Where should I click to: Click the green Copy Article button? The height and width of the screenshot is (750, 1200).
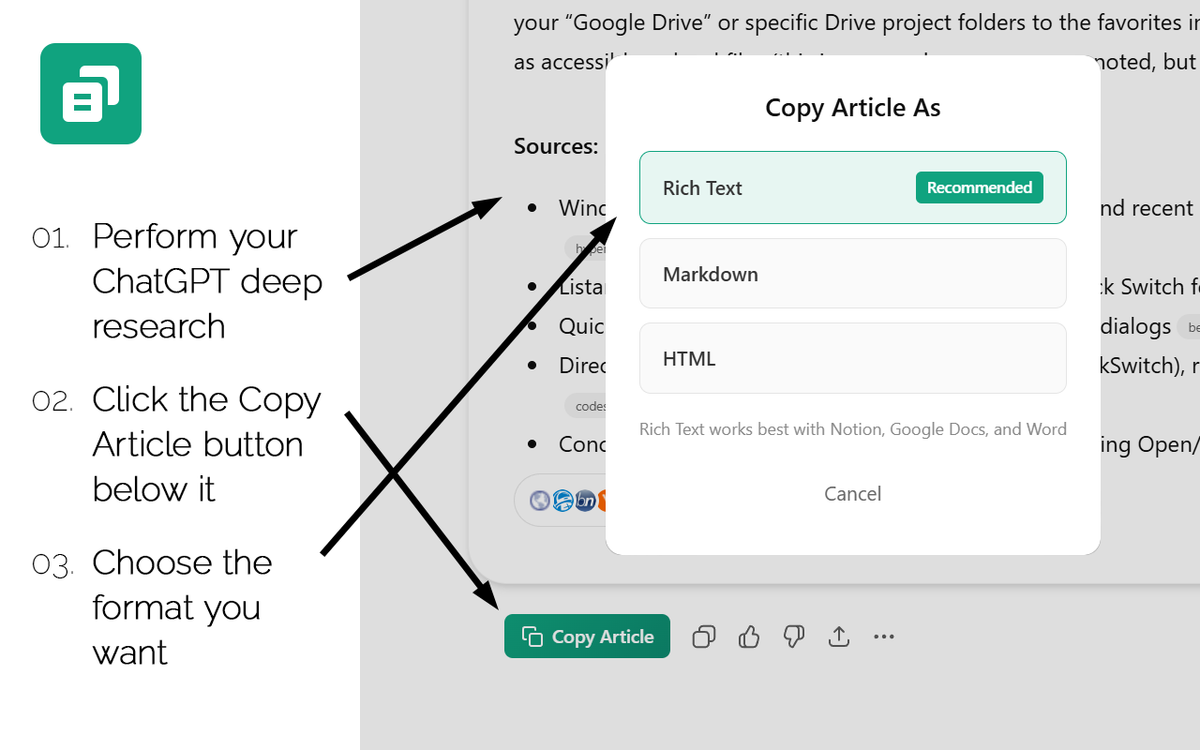[587, 636]
